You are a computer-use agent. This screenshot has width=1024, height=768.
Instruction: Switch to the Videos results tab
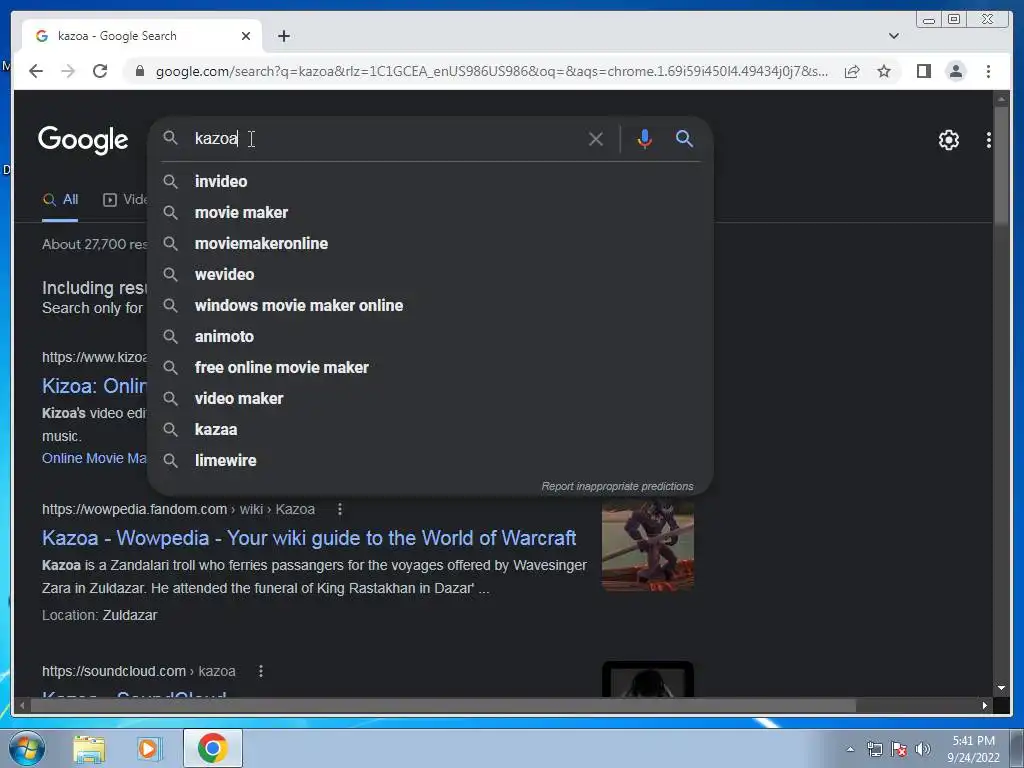(x=125, y=200)
